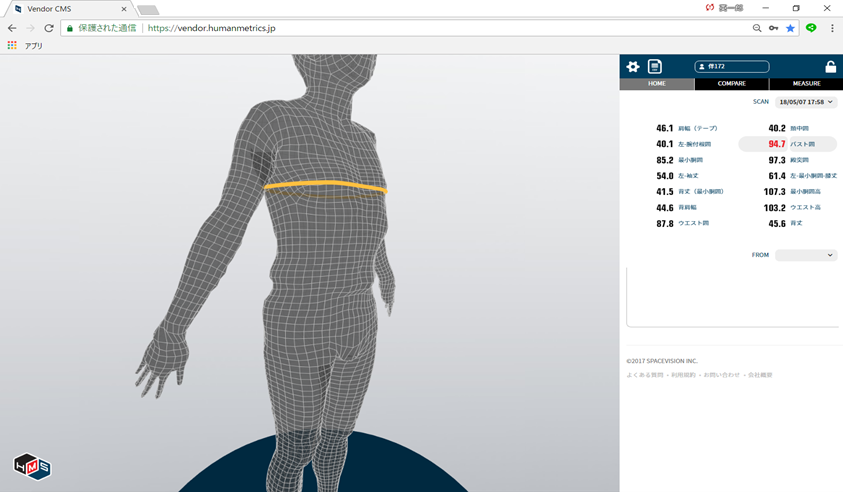The image size is (843, 492).
Task: Select the highlighted 94.7 バスト囲 measurement
Action: 788,144
